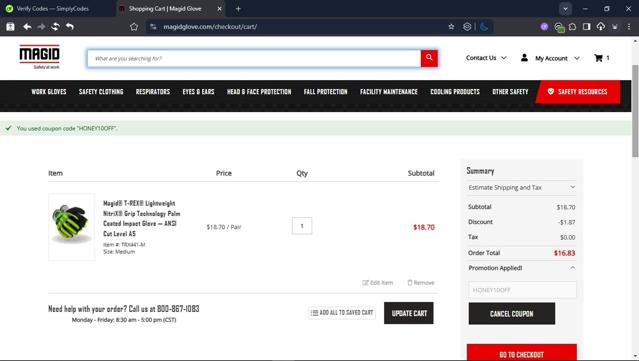Reload the page with refresh icon
Viewport: 639px width, 361px height.
point(55,26)
